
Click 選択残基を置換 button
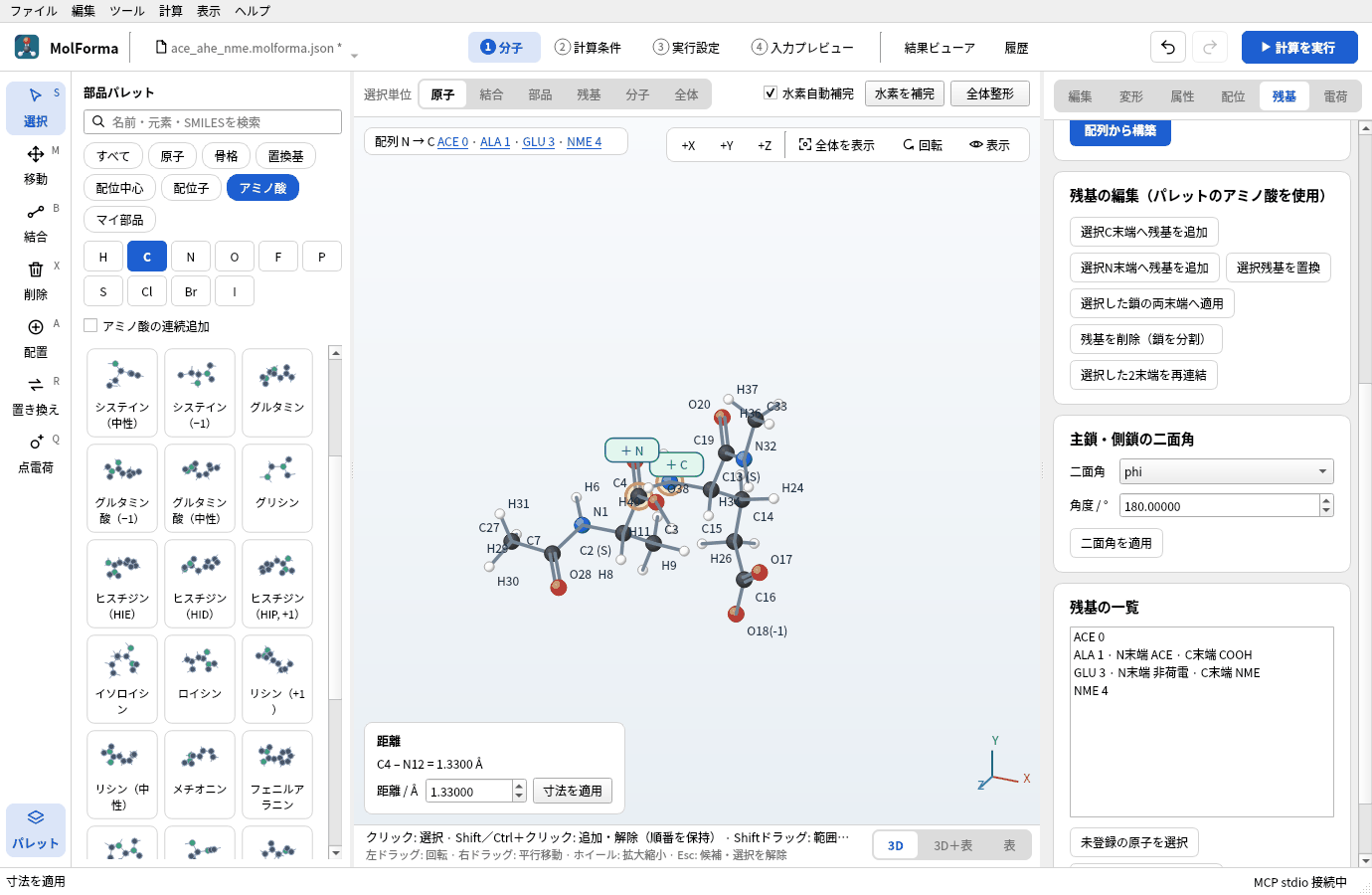point(1279,268)
